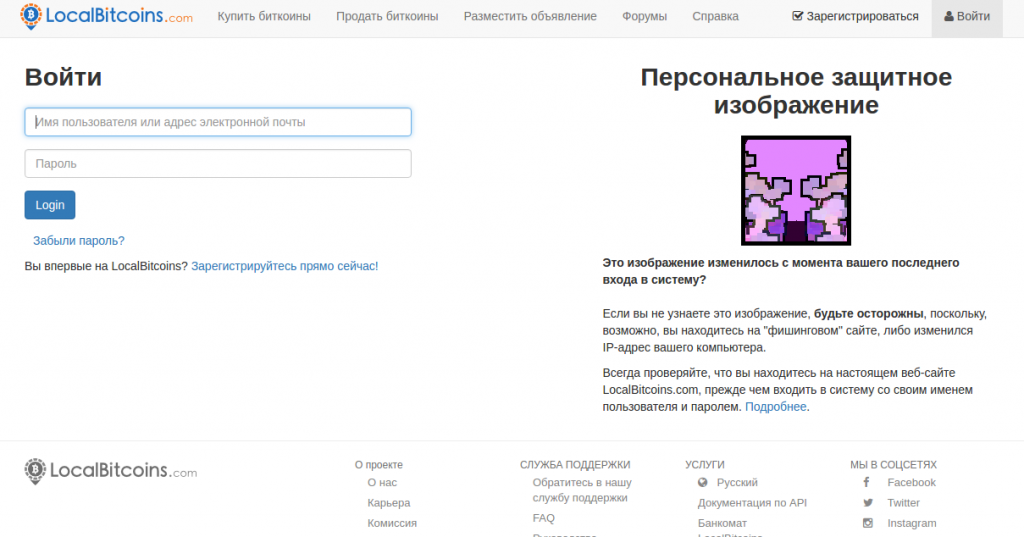This screenshot has height=537, width=1024.
Task: Open the Справка menu item
Action: 715,16
